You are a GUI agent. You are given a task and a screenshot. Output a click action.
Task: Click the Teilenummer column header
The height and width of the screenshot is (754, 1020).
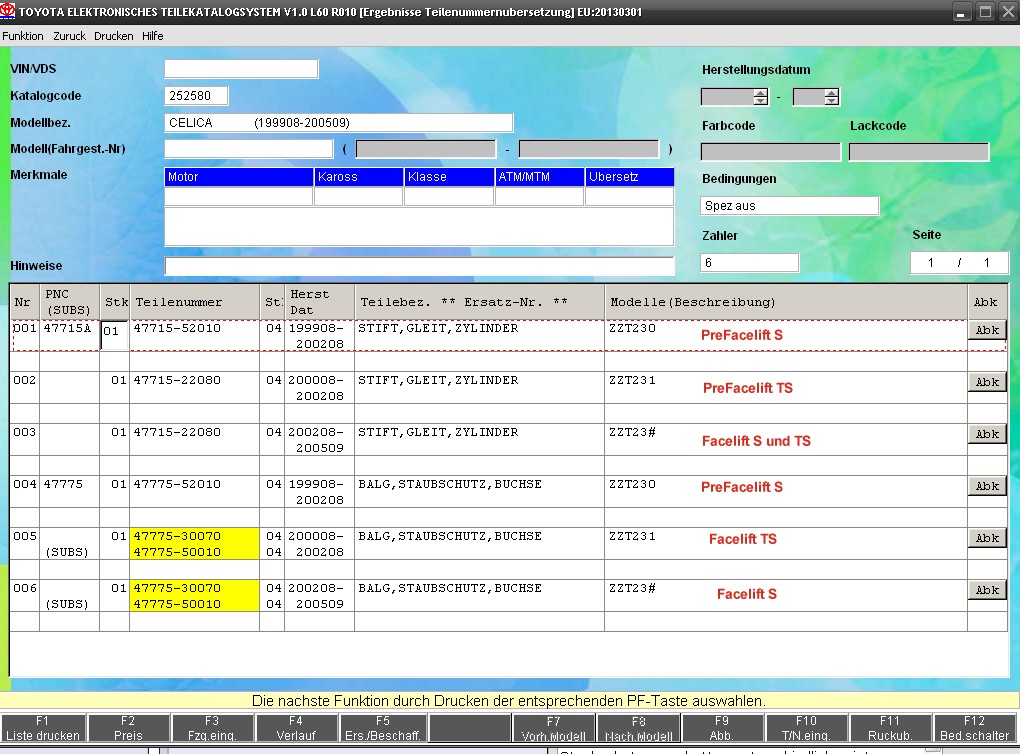tap(195, 302)
